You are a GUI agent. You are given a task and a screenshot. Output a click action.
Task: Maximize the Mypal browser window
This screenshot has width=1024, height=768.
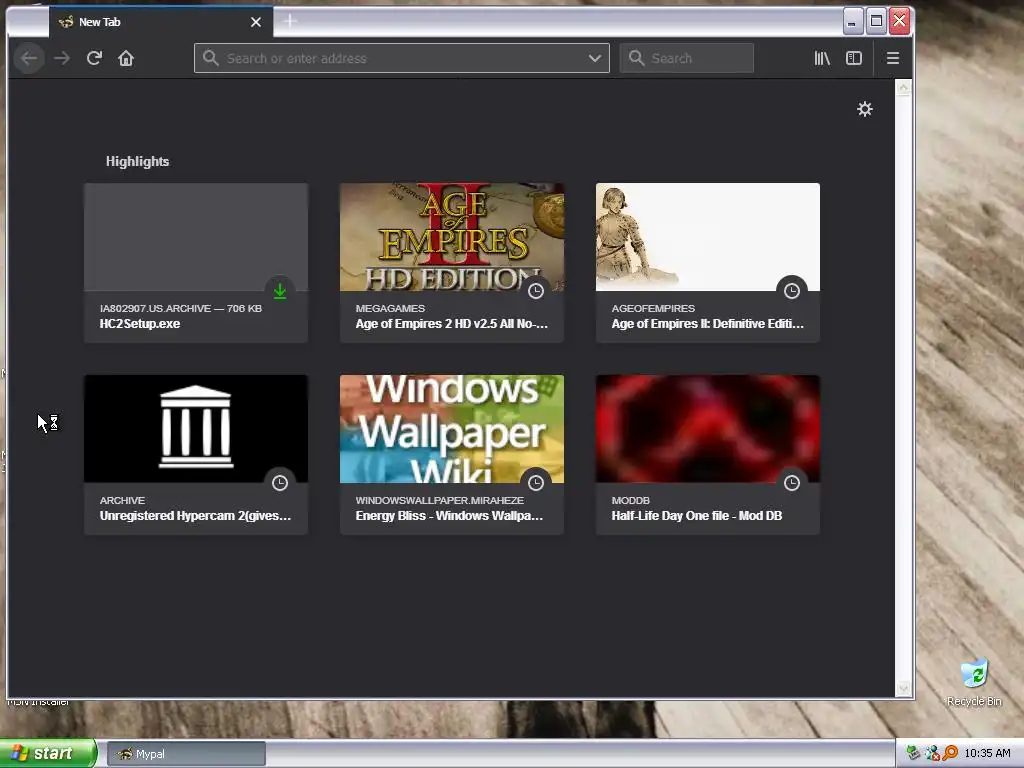click(x=876, y=22)
